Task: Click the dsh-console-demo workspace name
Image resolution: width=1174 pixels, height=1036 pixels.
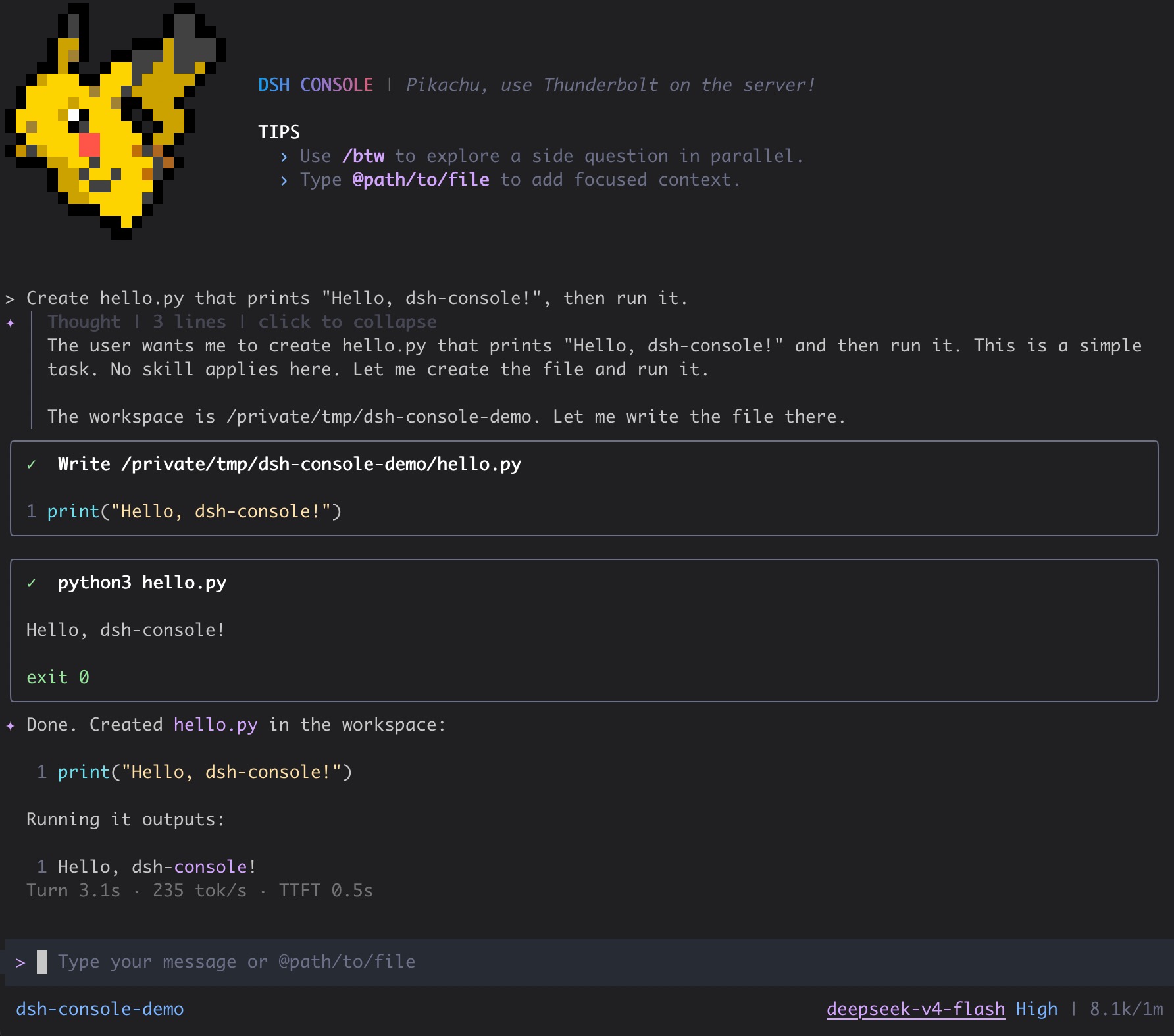Action: tap(100, 1009)
